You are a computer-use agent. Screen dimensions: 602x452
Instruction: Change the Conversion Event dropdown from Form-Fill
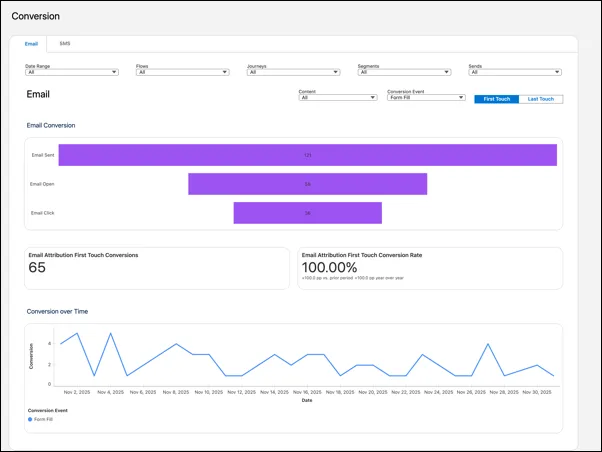tap(425, 98)
